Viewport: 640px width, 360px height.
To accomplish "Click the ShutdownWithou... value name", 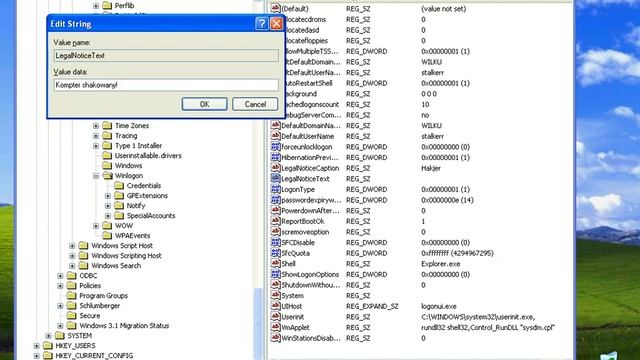I will point(311,285).
